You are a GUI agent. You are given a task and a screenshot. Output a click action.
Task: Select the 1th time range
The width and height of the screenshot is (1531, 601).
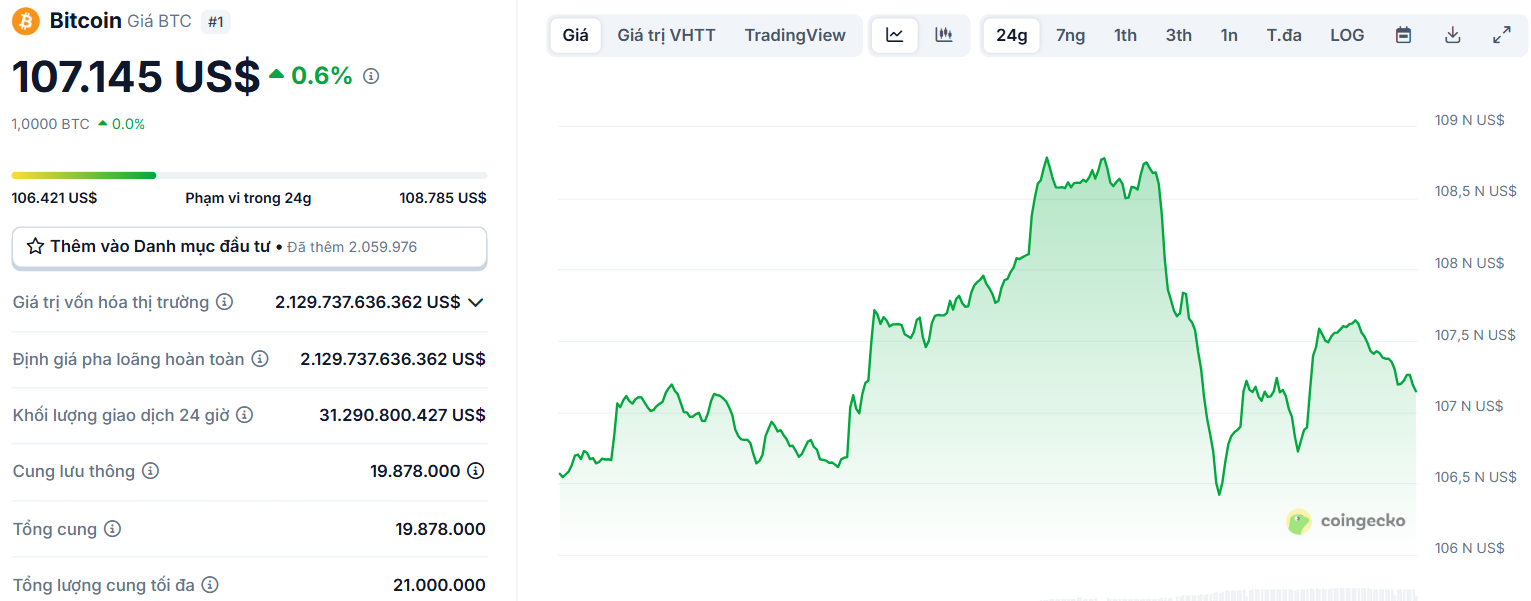click(1126, 35)
